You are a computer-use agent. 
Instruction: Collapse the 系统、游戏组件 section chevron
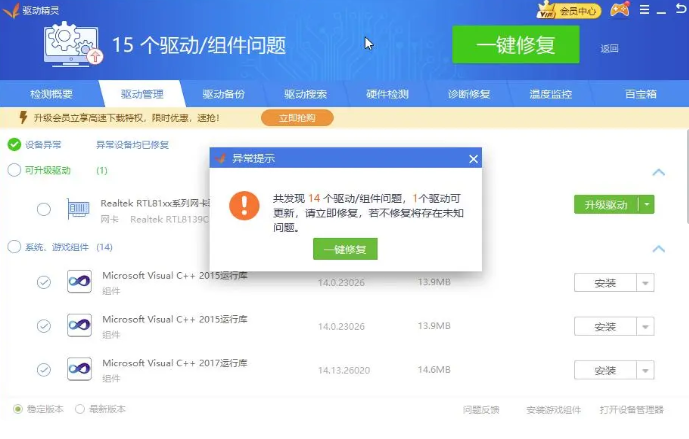658,249
